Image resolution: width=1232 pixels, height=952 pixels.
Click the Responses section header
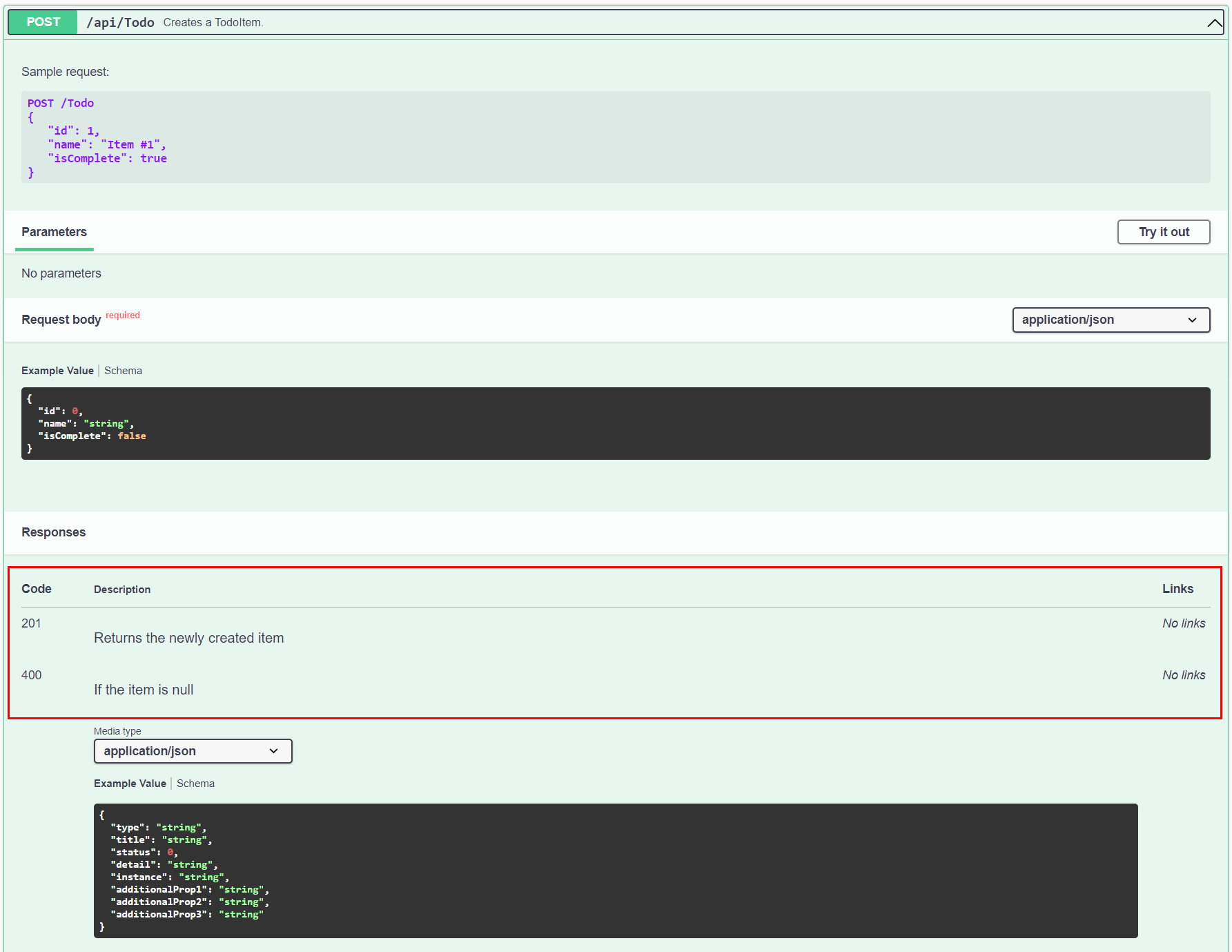click(53, 532)
